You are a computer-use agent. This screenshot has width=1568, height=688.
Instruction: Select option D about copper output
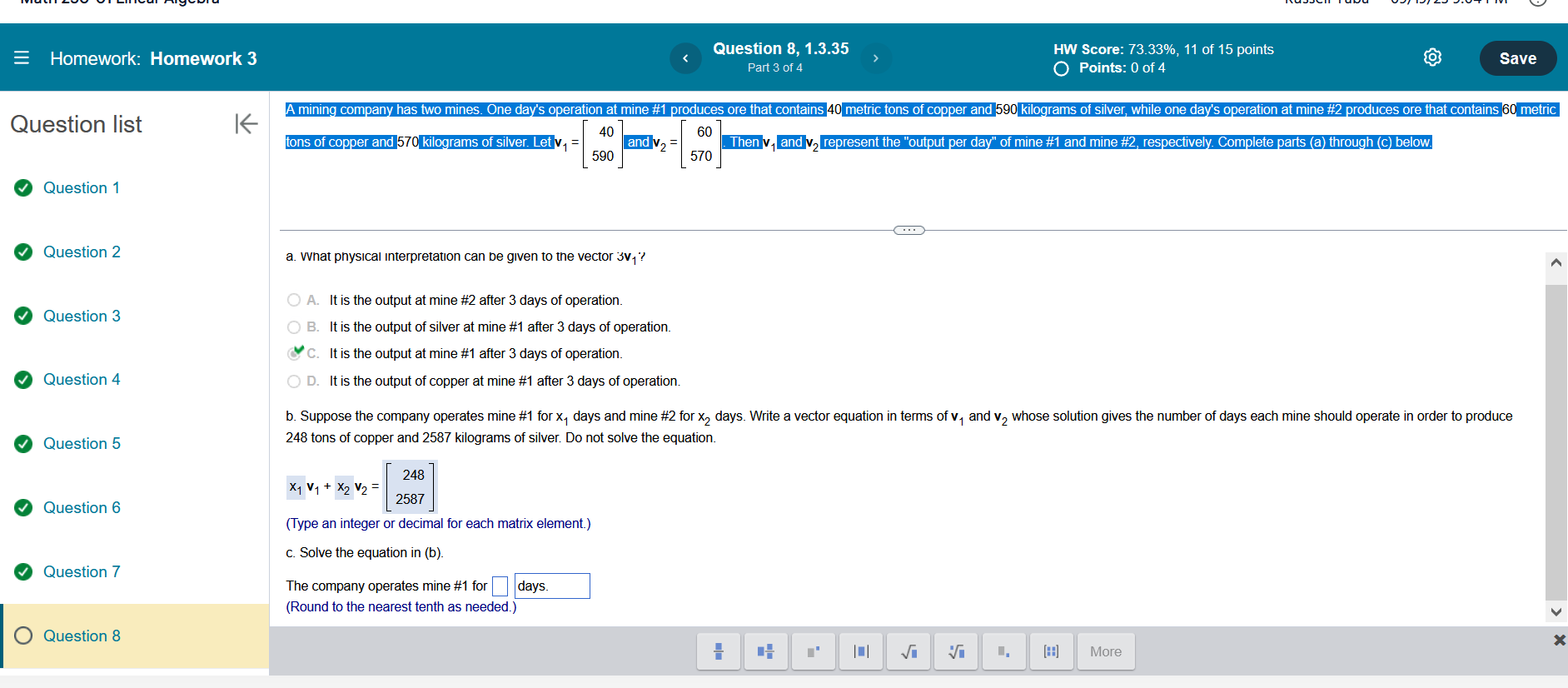[294, 381]
